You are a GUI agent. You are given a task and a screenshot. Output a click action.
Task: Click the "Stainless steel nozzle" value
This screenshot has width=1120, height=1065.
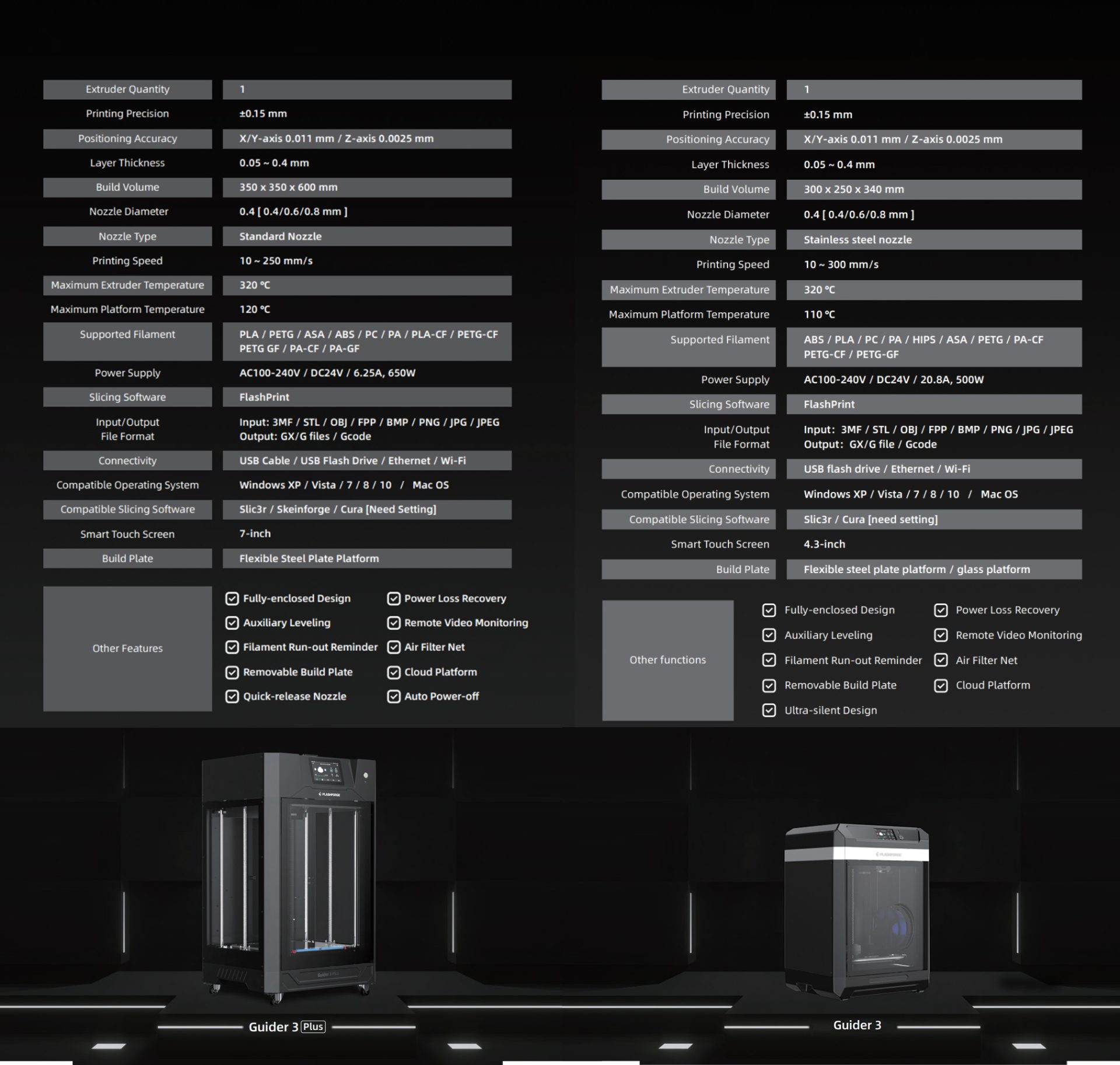pos(857,239)
